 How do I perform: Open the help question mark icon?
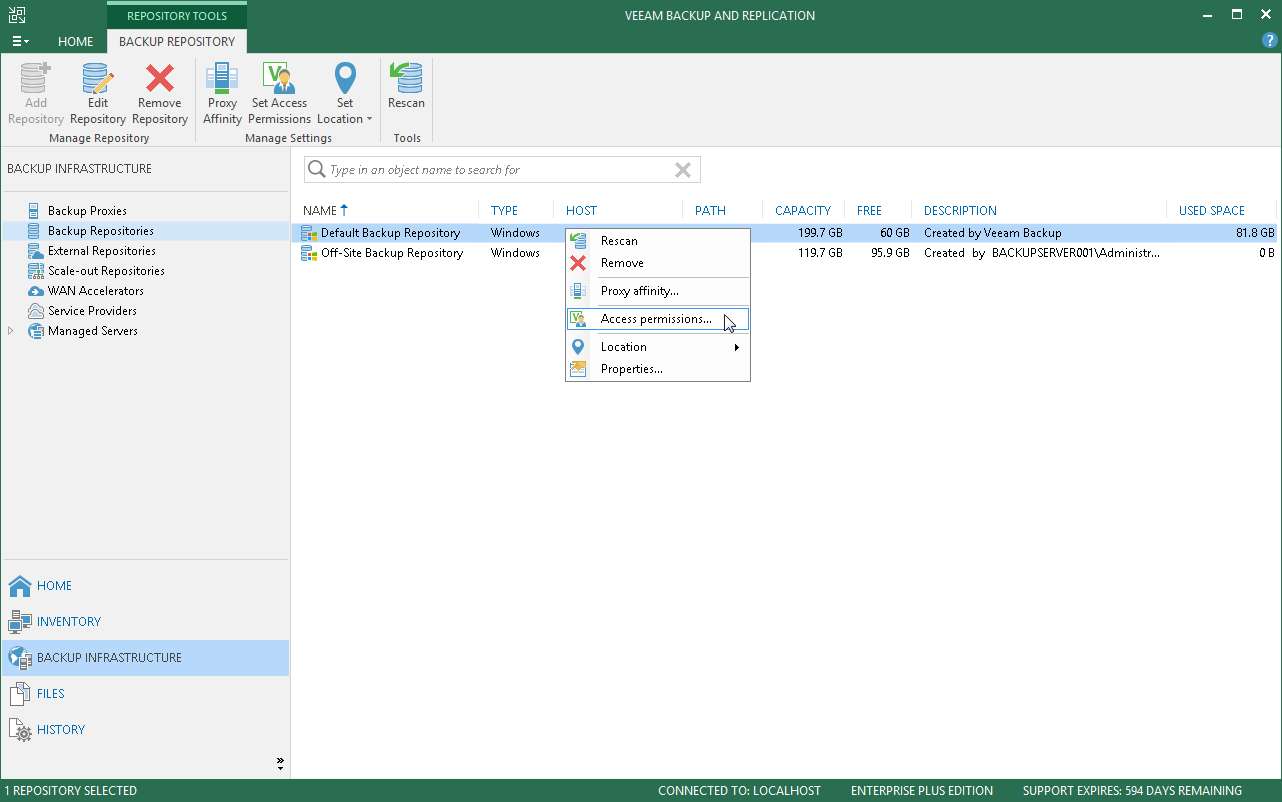[x=1270, y=41]
